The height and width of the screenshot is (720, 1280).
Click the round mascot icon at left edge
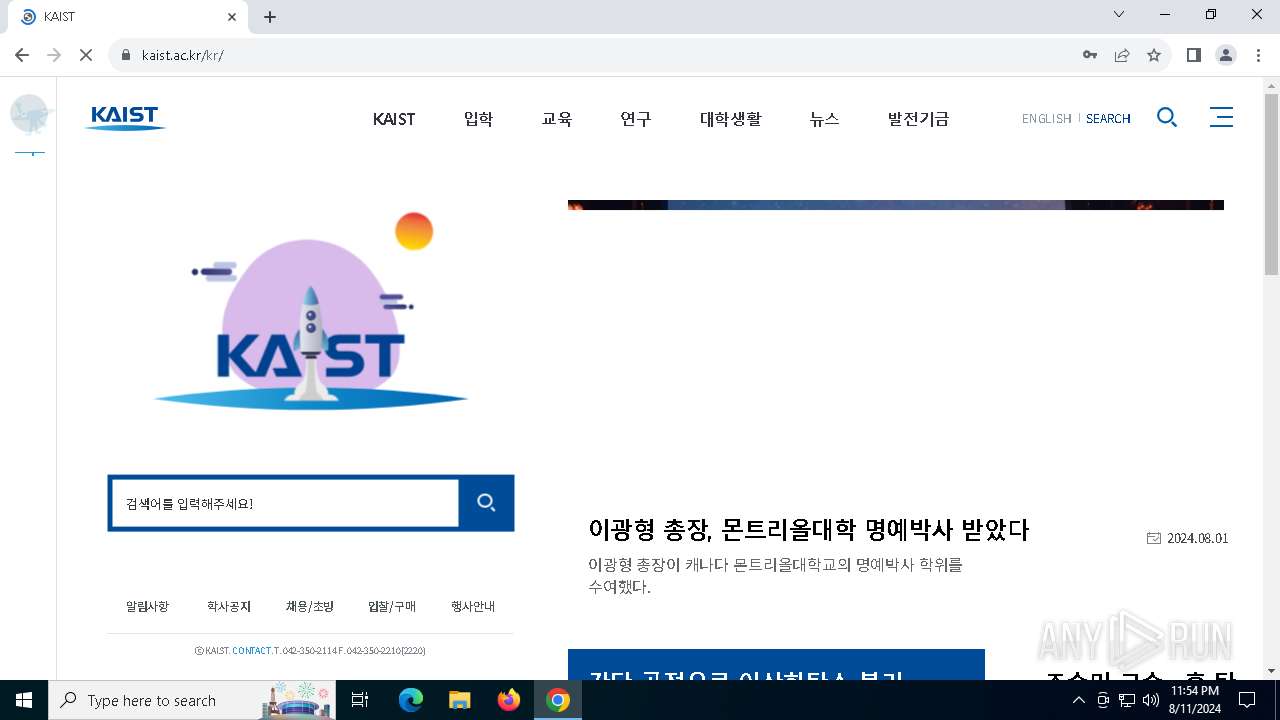(29, 115)
